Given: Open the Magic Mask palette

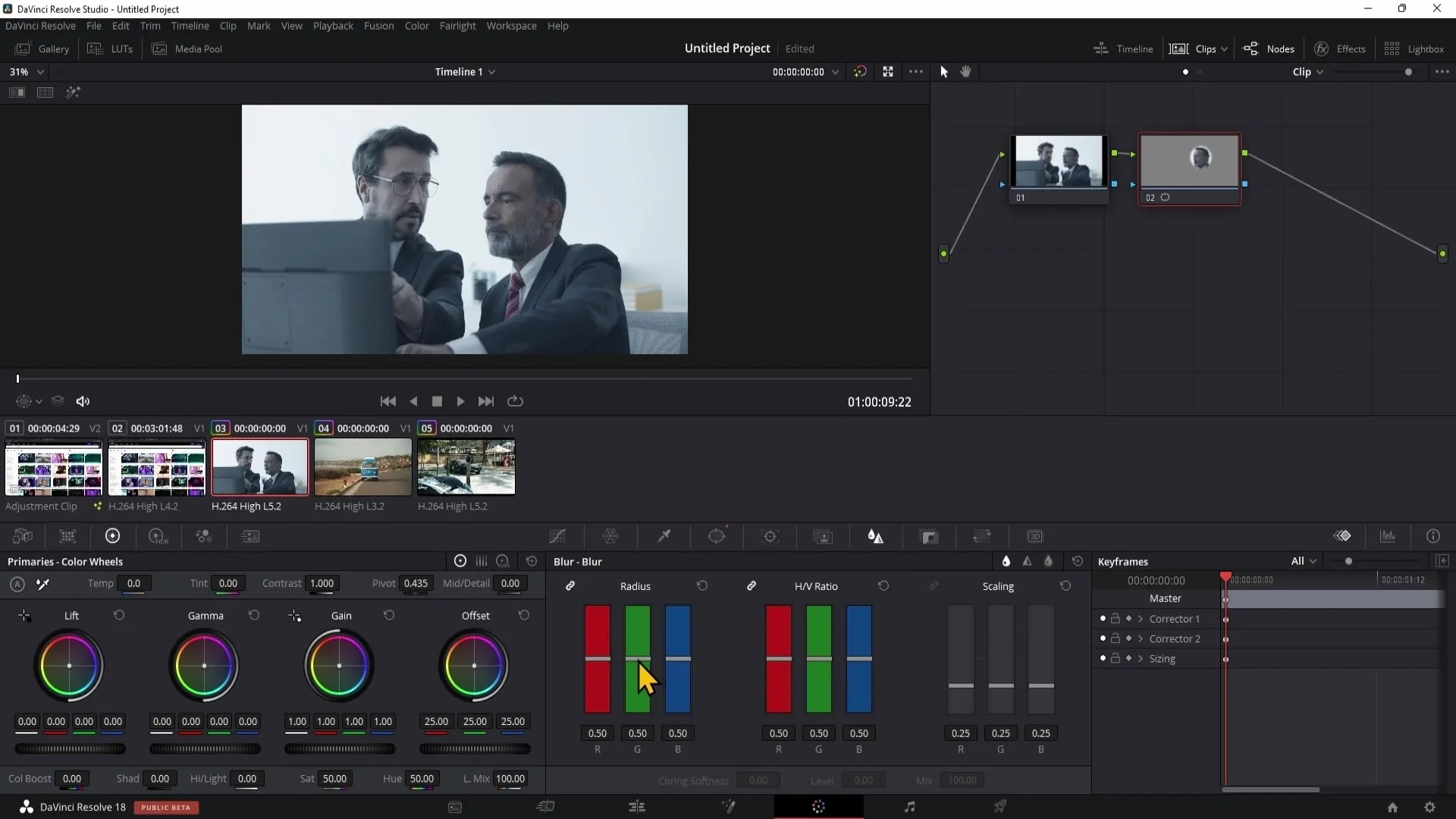Looking at the screenshot, I should click(x=823, y=536).
